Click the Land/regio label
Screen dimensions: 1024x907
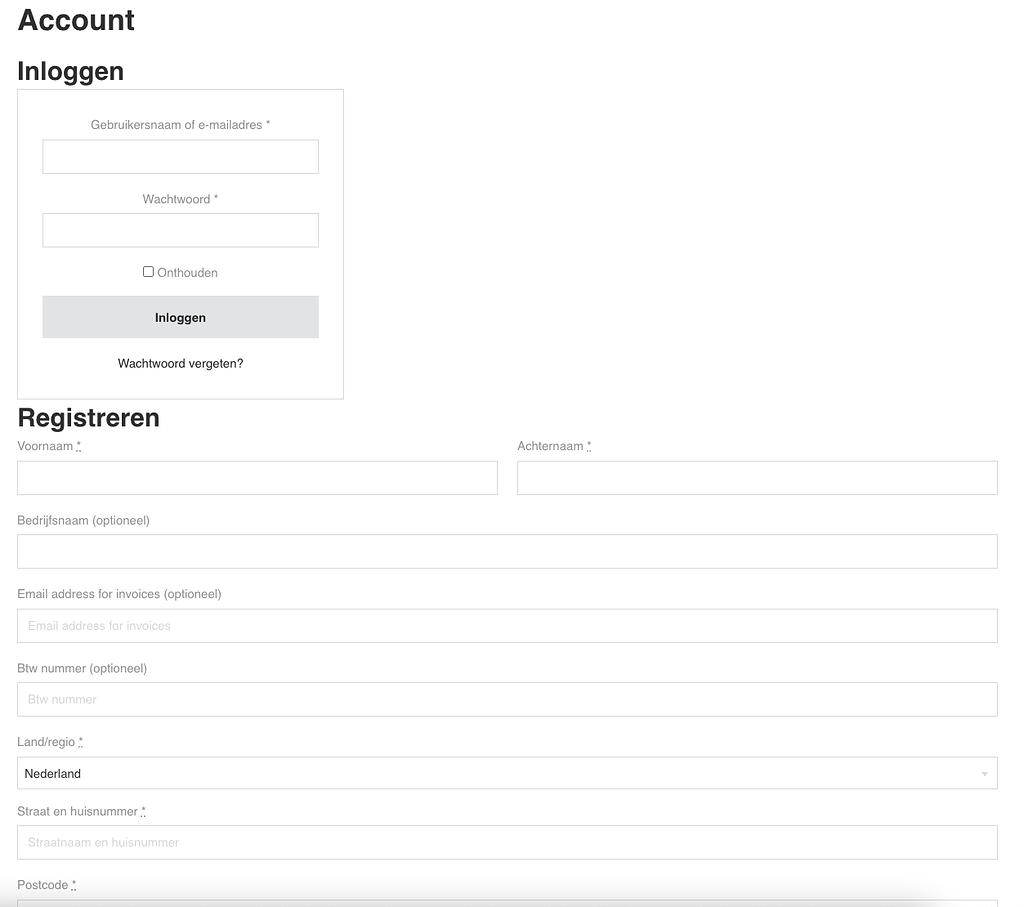click(x=46, y=742)
